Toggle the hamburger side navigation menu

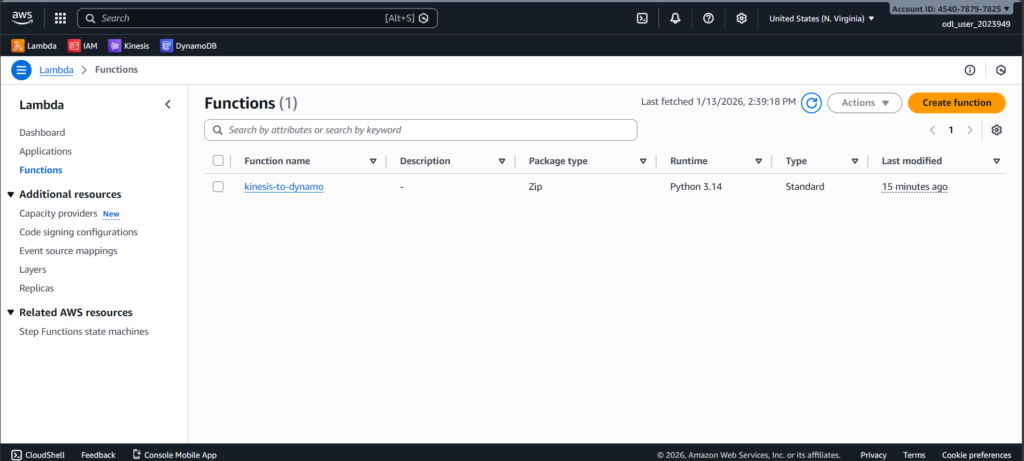[x=21, y=70]
